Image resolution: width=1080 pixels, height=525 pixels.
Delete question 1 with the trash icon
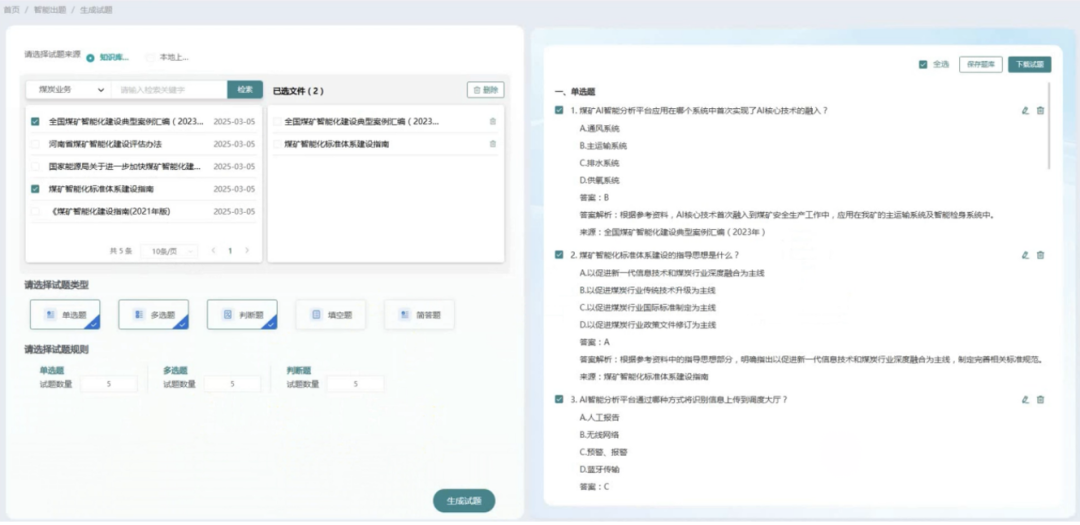[x=1040, y=110]
